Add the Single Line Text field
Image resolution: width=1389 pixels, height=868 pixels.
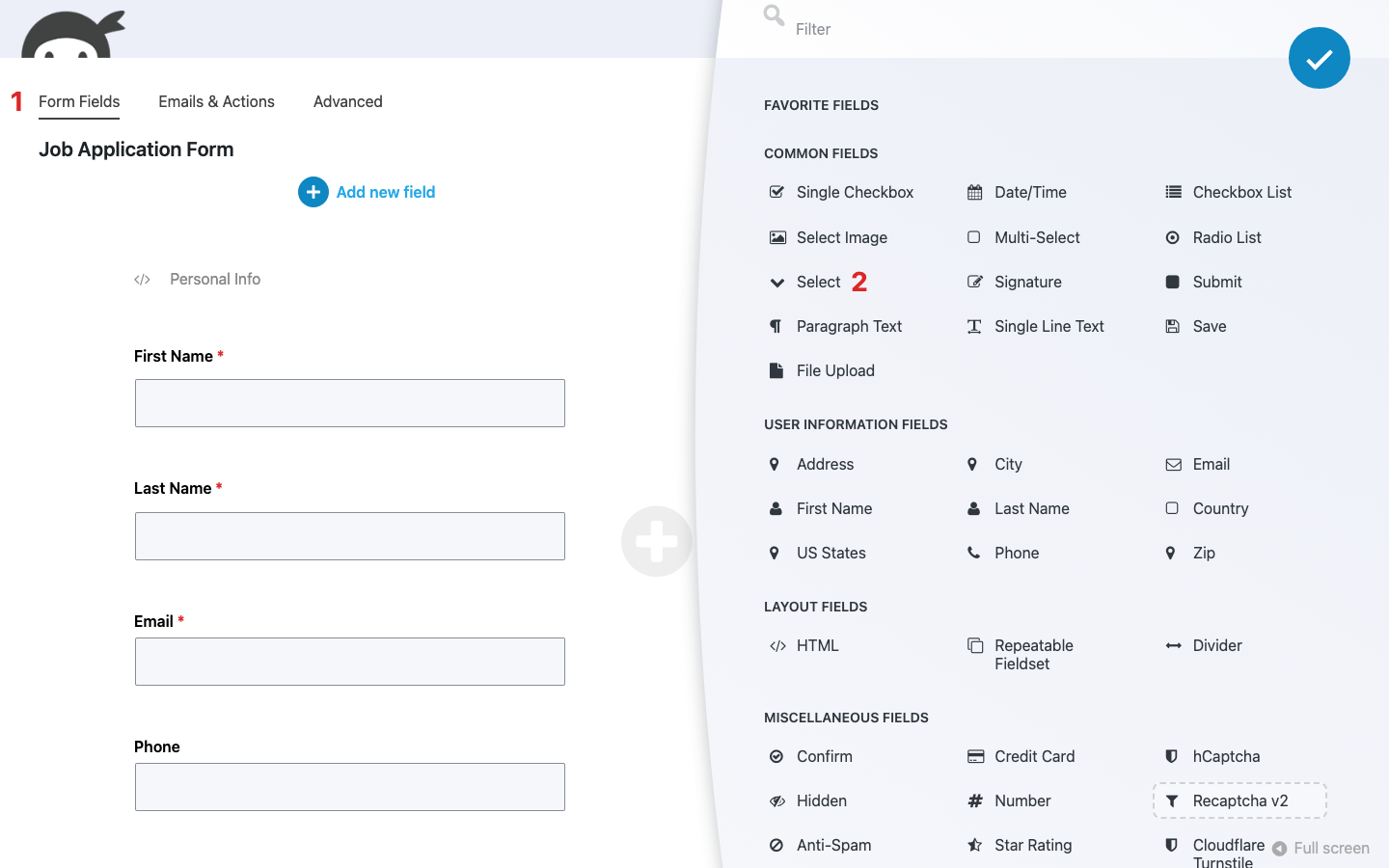(x=1035, y=326)
